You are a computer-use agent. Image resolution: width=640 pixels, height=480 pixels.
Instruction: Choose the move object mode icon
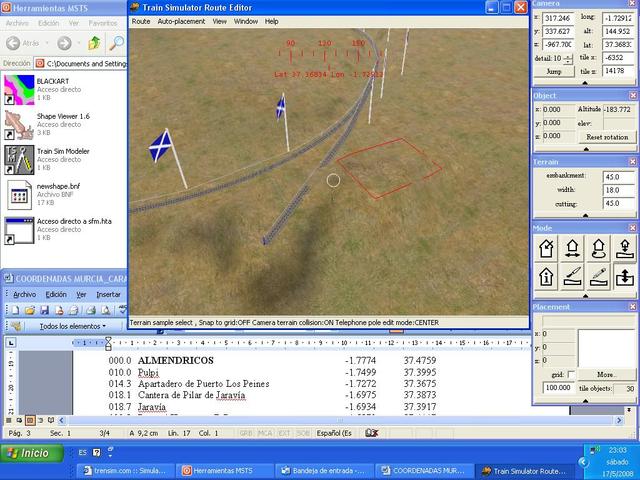[x=572, y=248]
